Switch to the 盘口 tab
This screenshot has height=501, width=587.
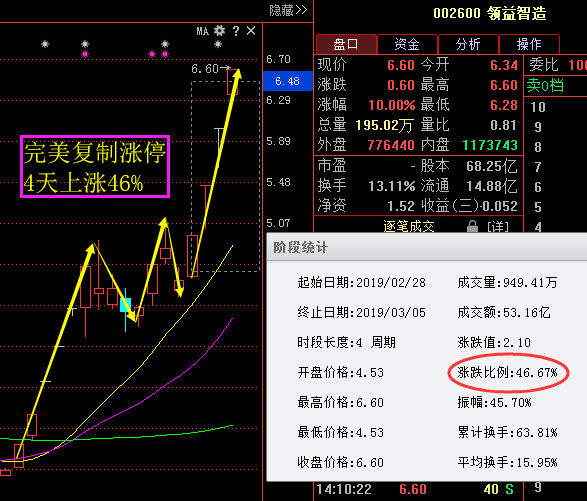click(346, 44)
